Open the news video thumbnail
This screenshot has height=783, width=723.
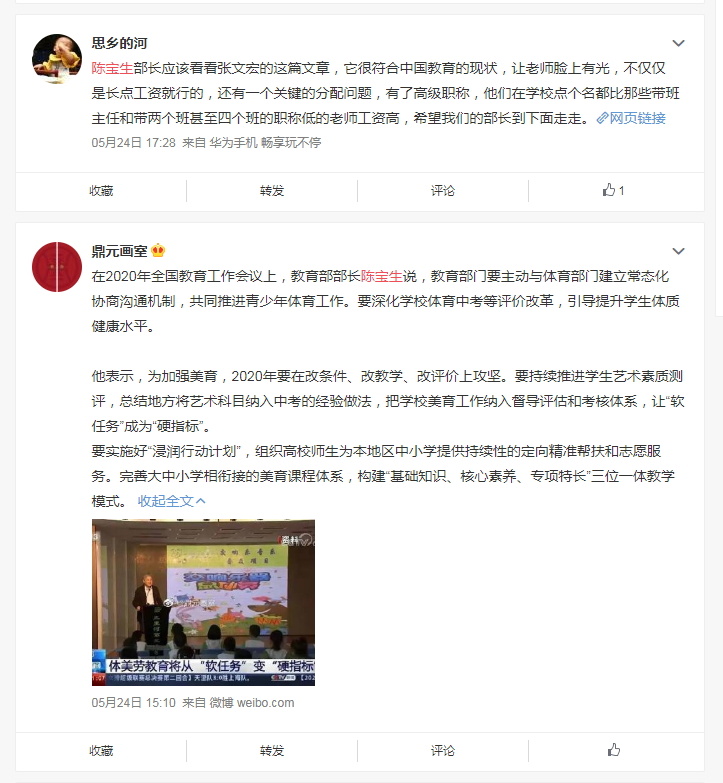(203, 602)
